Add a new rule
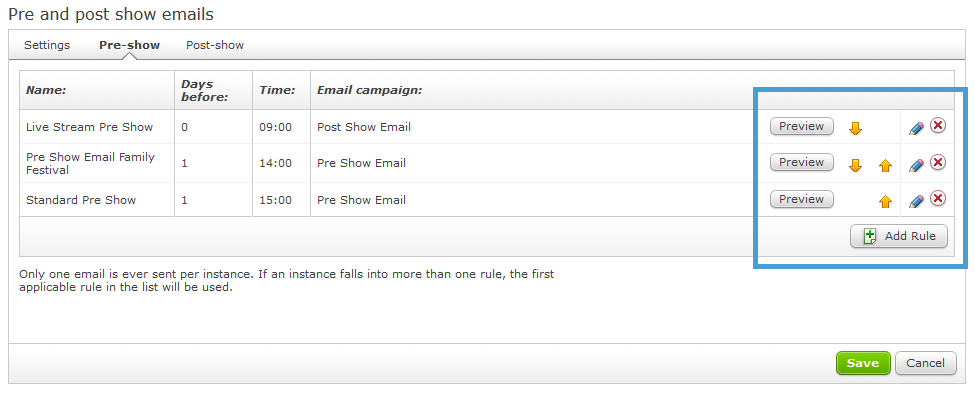This screenshot has width=975, height=396. [899, 236]
